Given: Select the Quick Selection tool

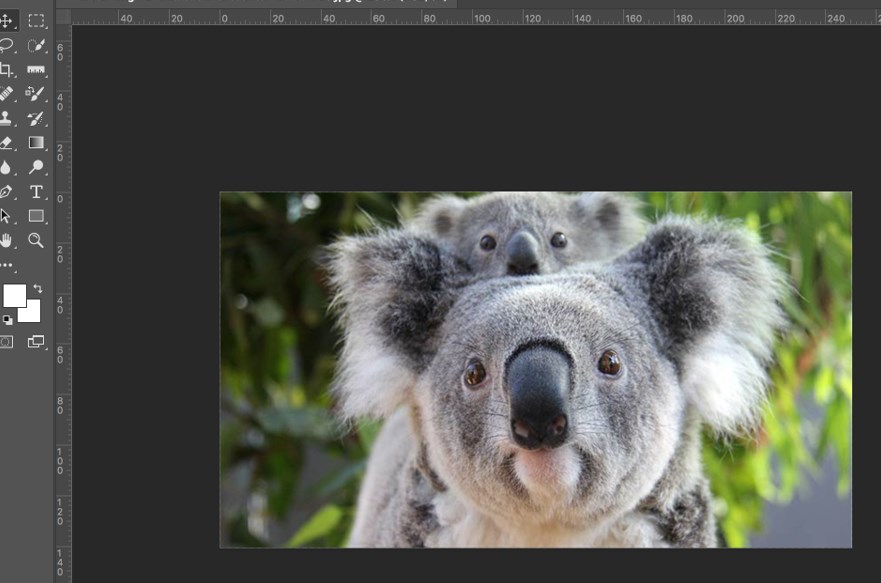Looking at the screenshot, I should click(36, 45).
